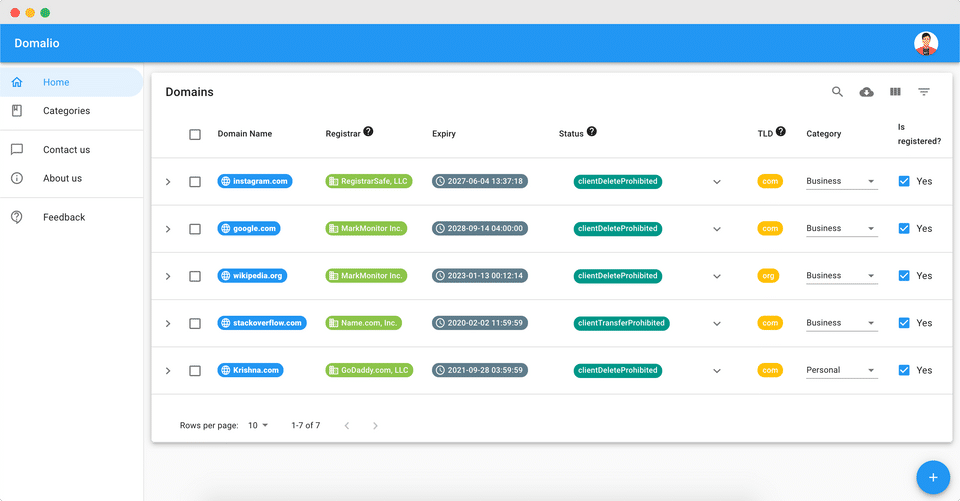Screen dimensions: 960x501
Task: Go to next page arrow
Action: [x=375, y=426]
